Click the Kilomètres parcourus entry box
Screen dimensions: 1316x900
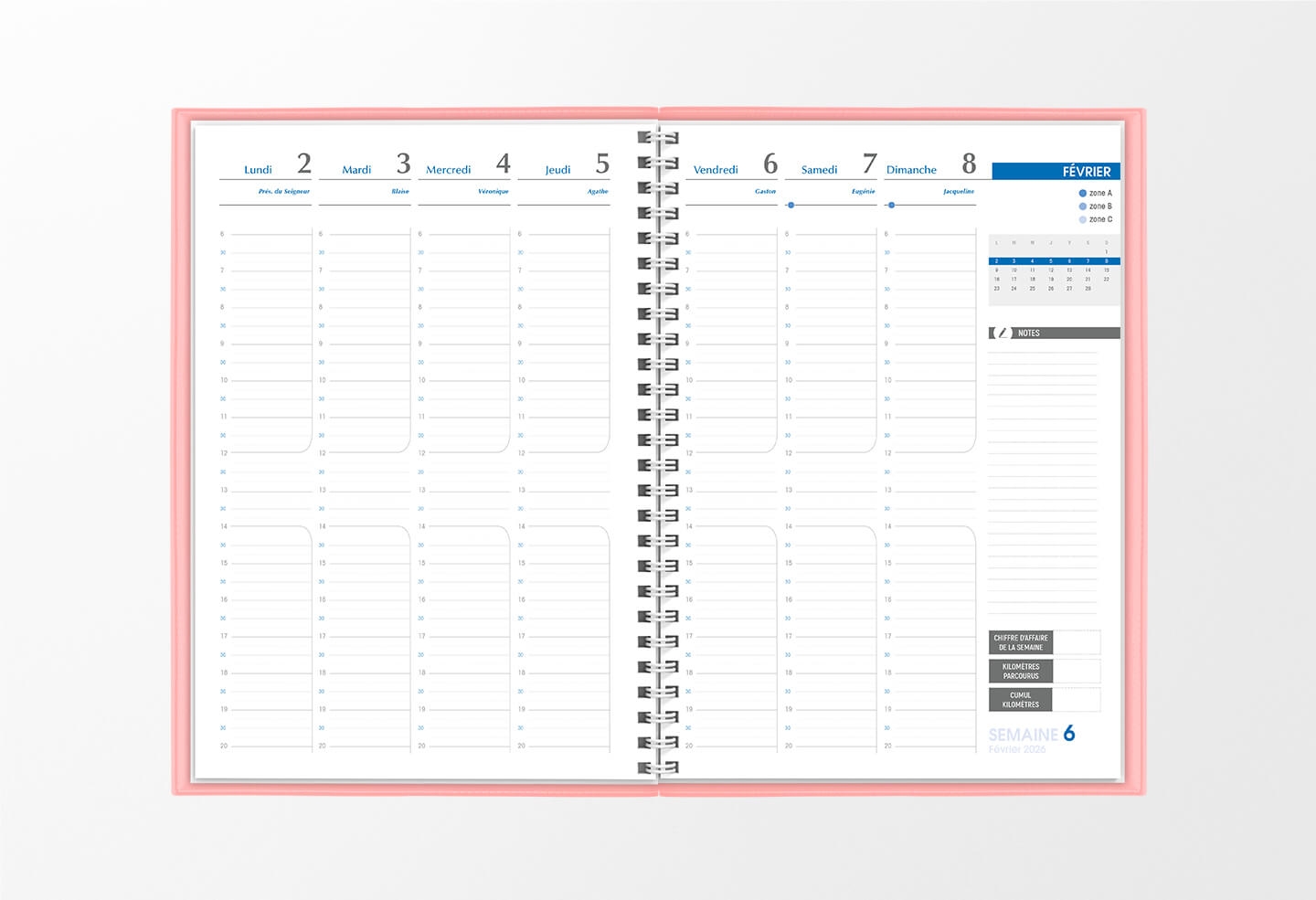[1077, 672]
